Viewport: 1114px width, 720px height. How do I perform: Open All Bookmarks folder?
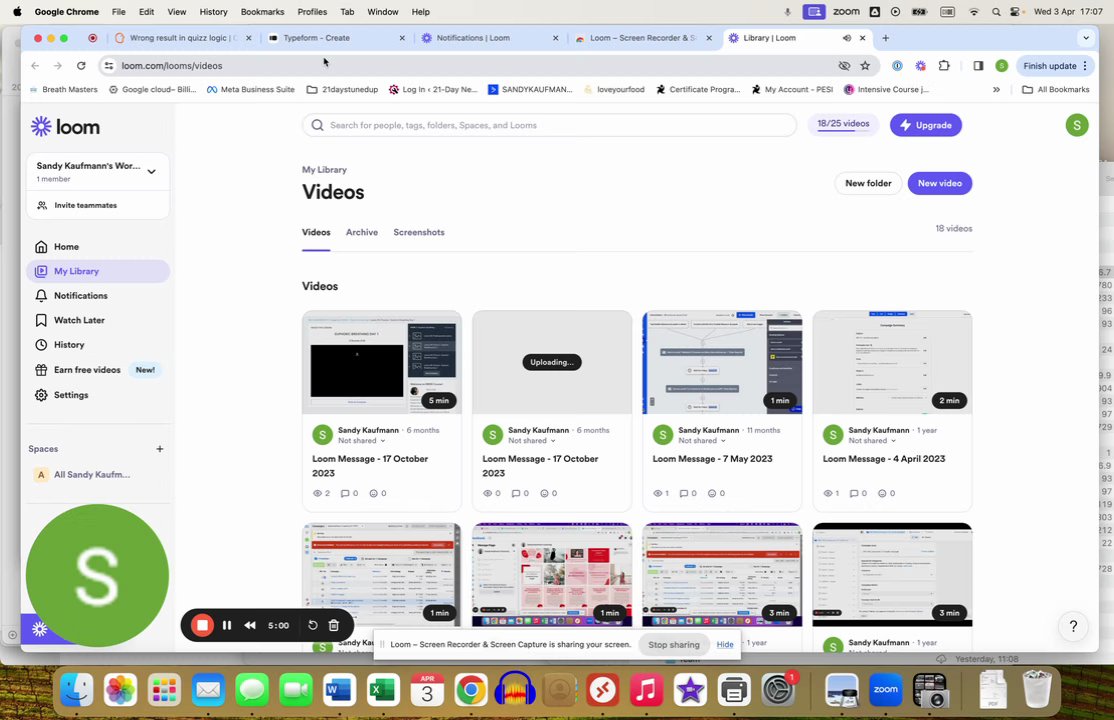[1056, 90]
